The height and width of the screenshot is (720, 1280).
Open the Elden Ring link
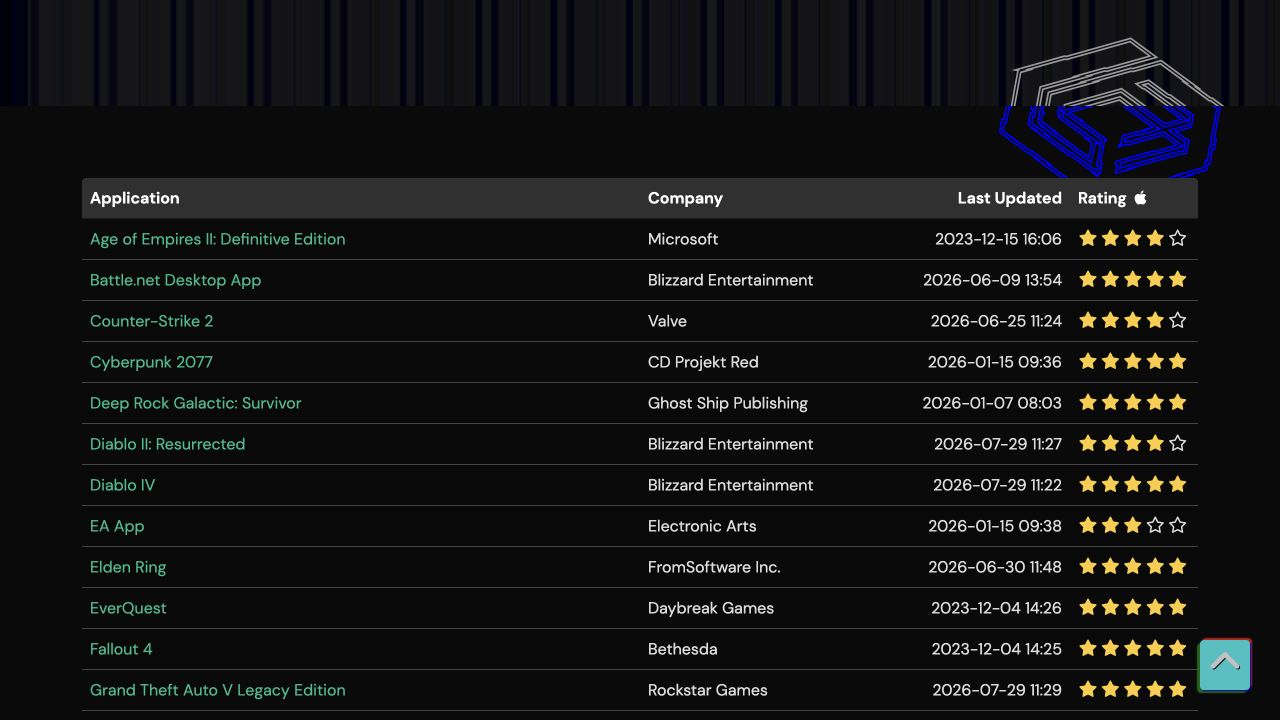(128, 567)
